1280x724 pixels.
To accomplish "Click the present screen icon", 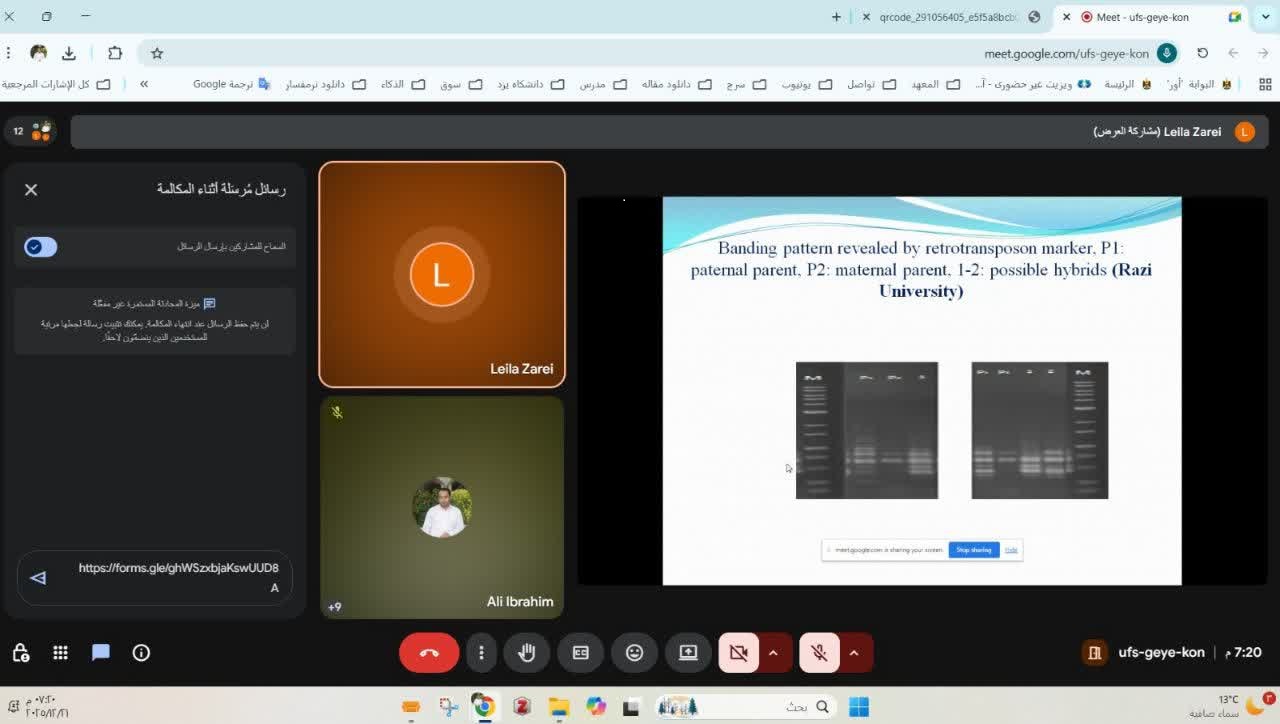I will pyautogui.click(x=688, y=653).
